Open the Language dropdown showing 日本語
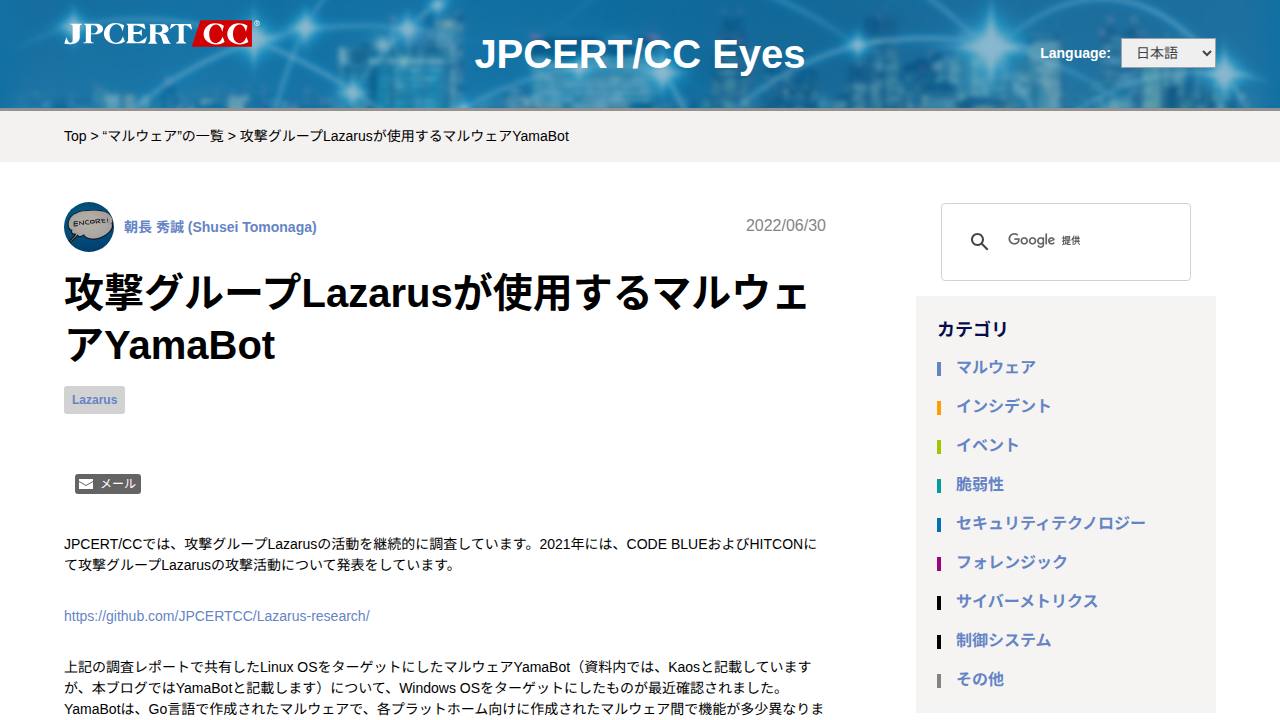This screenshot has width=1280, height=720. 1168,53
